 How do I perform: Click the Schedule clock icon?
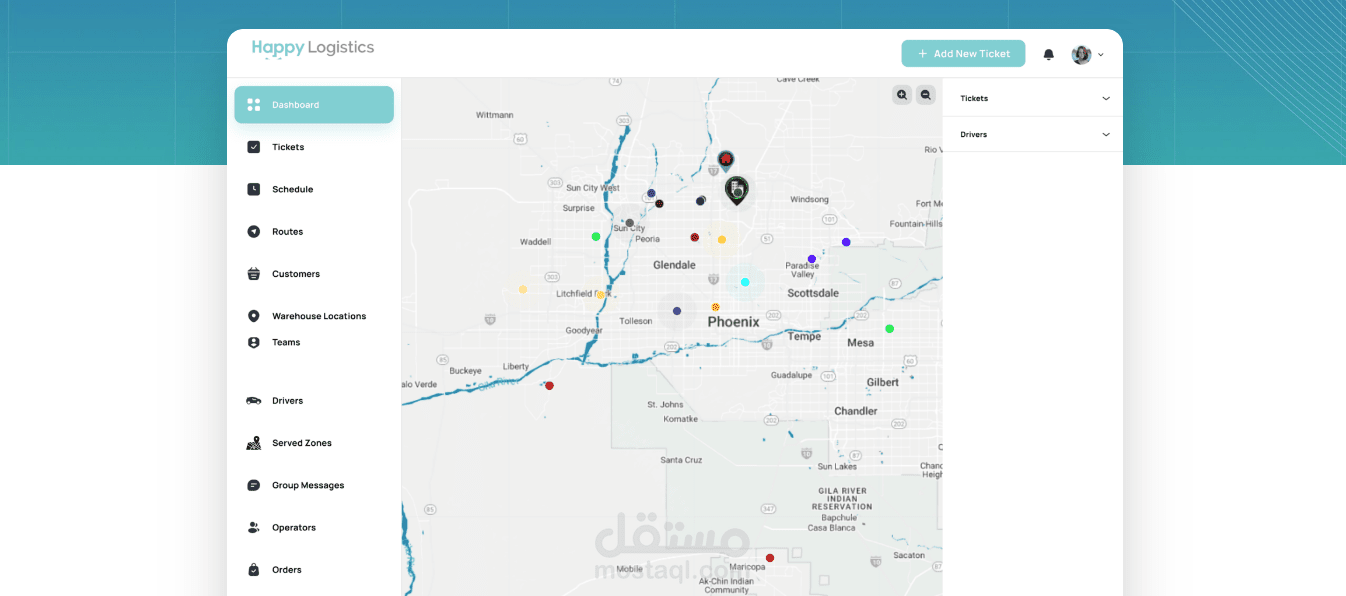tap(253, 189)
